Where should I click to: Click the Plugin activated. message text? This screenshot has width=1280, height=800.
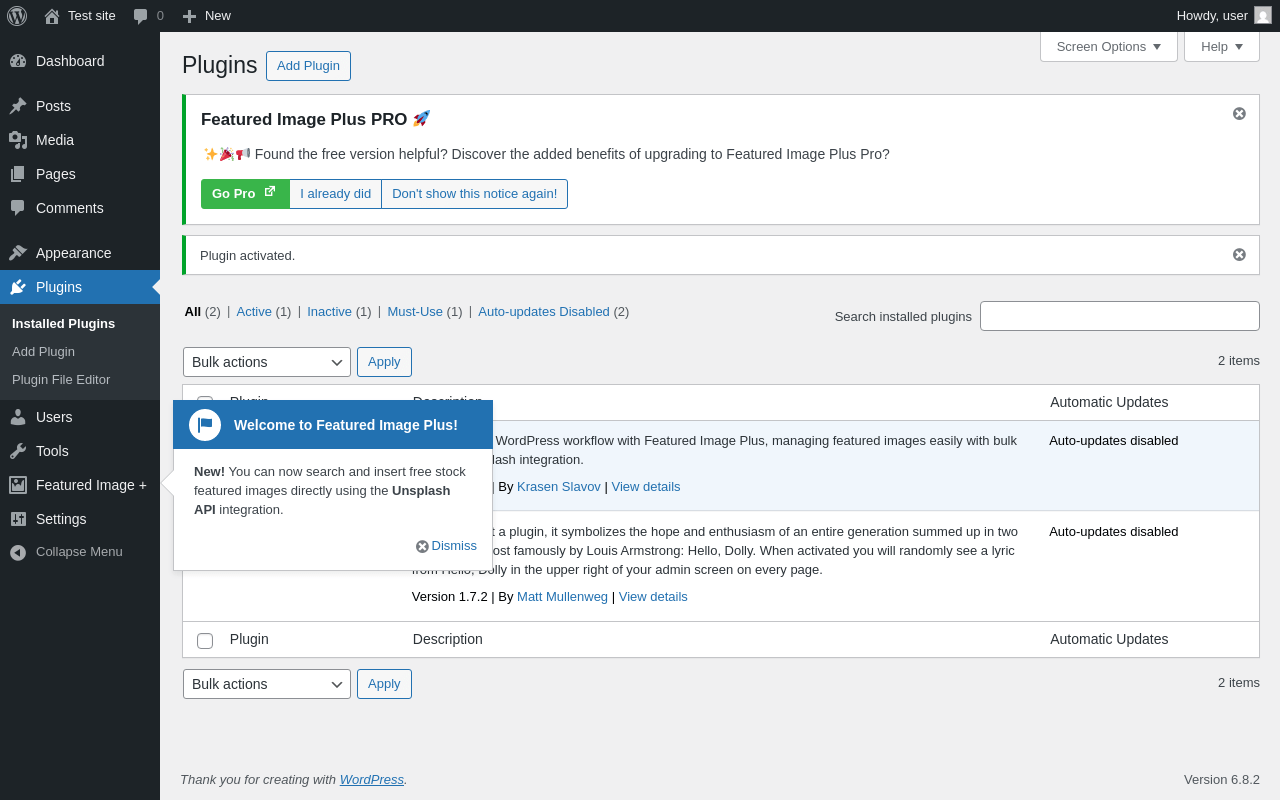click(x=248, y=256)
